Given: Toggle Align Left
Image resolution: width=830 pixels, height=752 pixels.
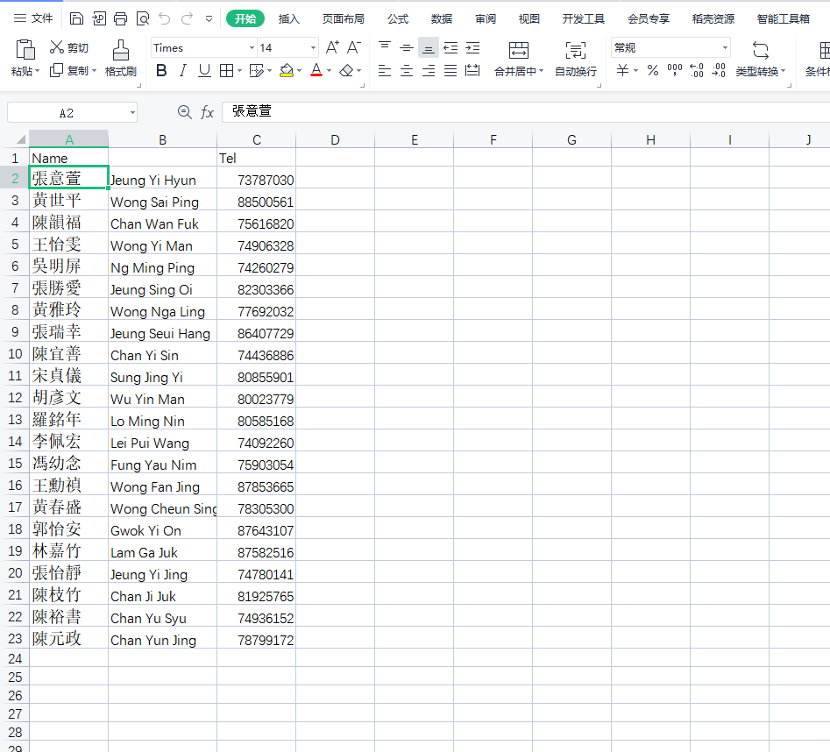Looking at the screenshot, I should pyautogui.click(x=385, y=70).
